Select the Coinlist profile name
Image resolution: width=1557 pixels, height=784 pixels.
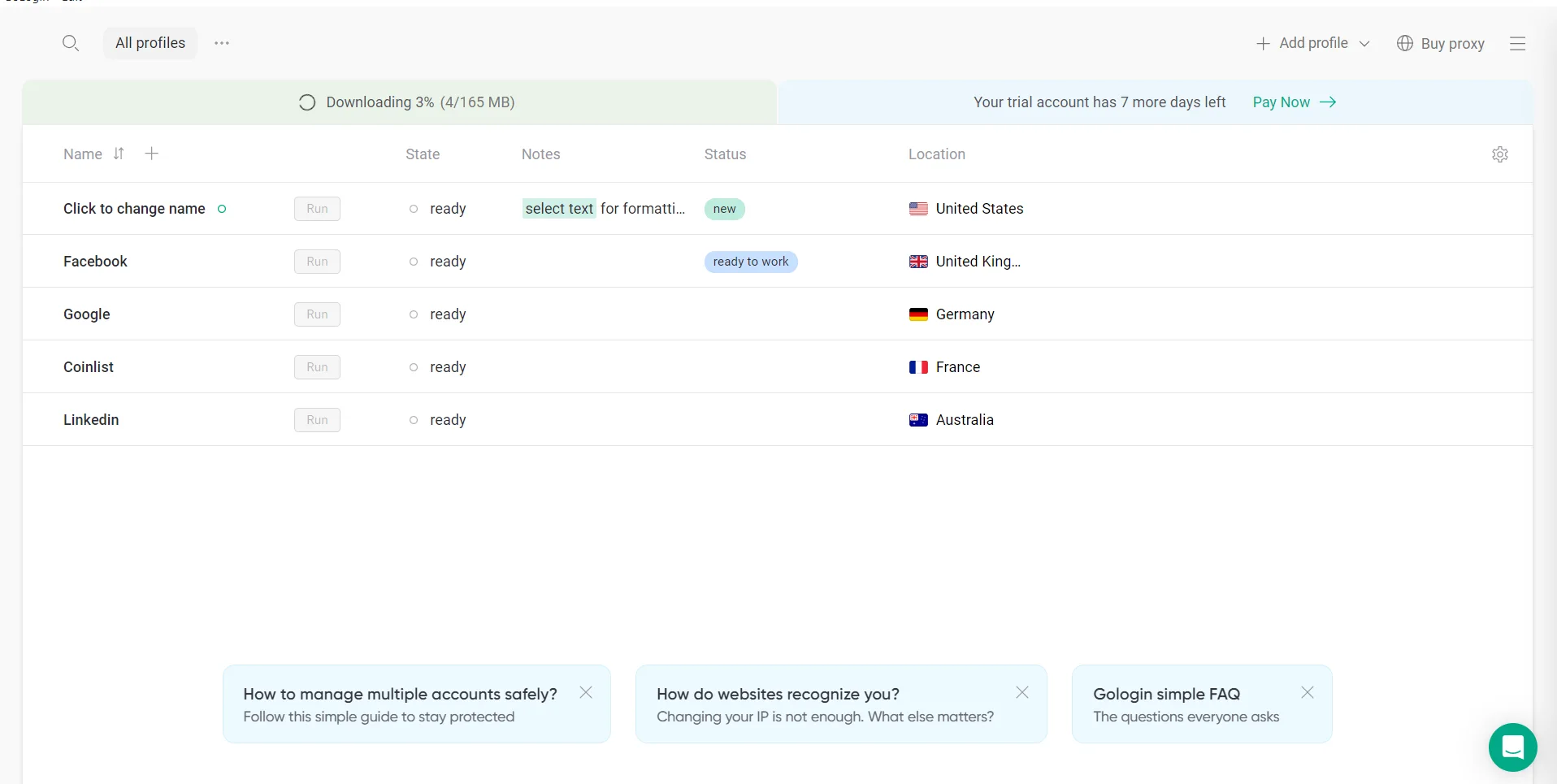click(89, 367)
